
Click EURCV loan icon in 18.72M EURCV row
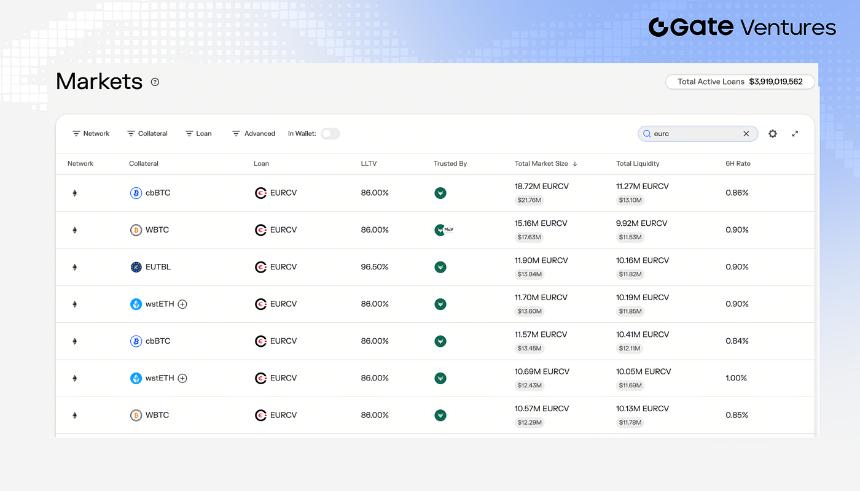(261, 193)
